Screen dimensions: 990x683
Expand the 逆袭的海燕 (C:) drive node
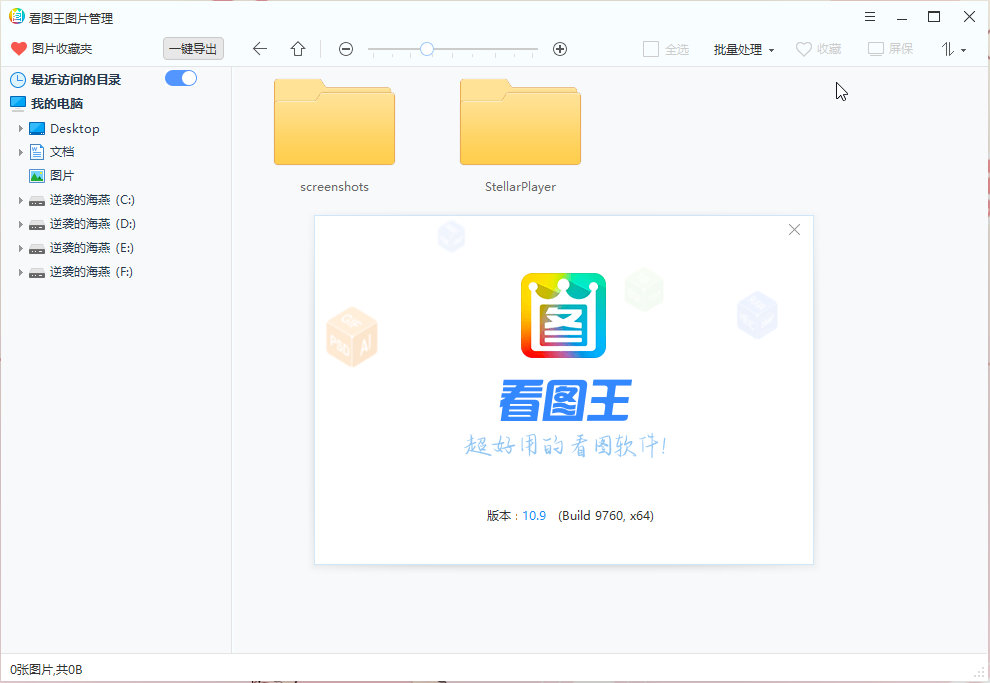pyautogui.click(x=20, y=201)
